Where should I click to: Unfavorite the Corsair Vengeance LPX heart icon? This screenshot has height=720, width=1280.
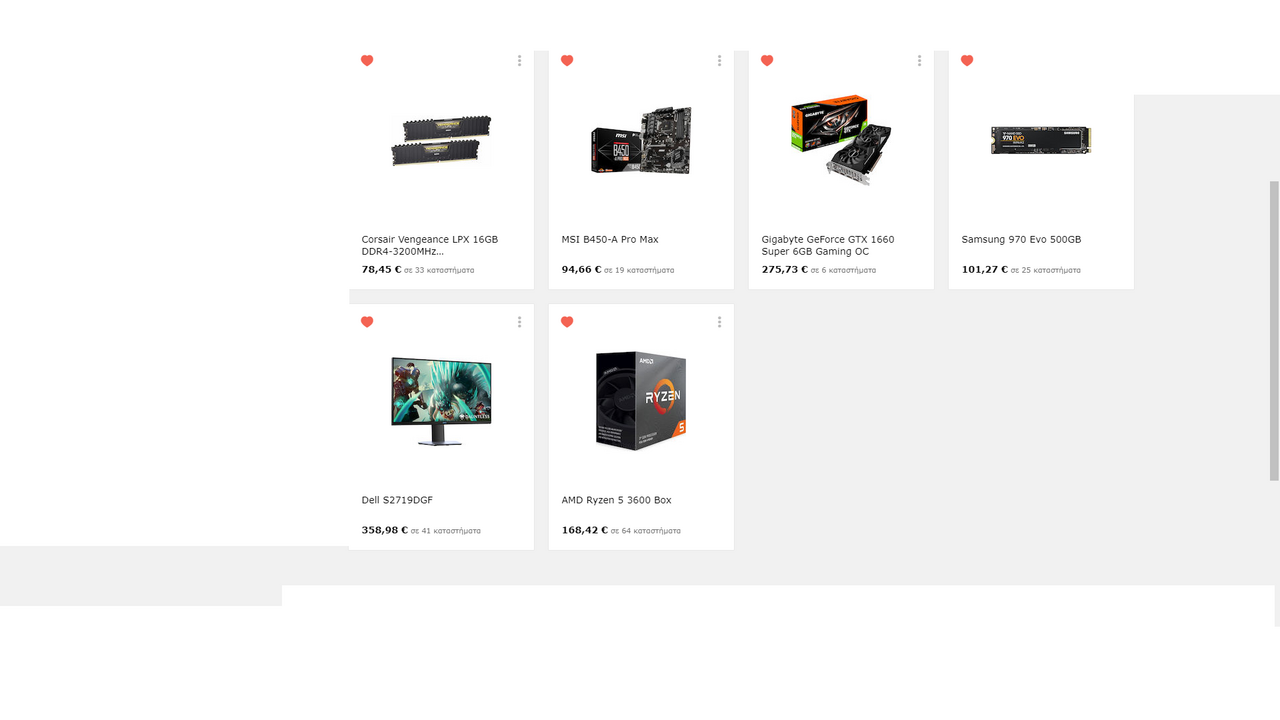[x=367, y=61]
